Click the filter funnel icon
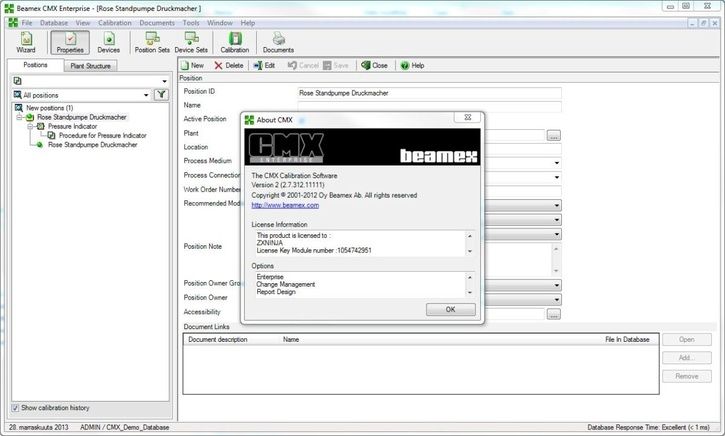The image size is (725, 436). (161, 95)
